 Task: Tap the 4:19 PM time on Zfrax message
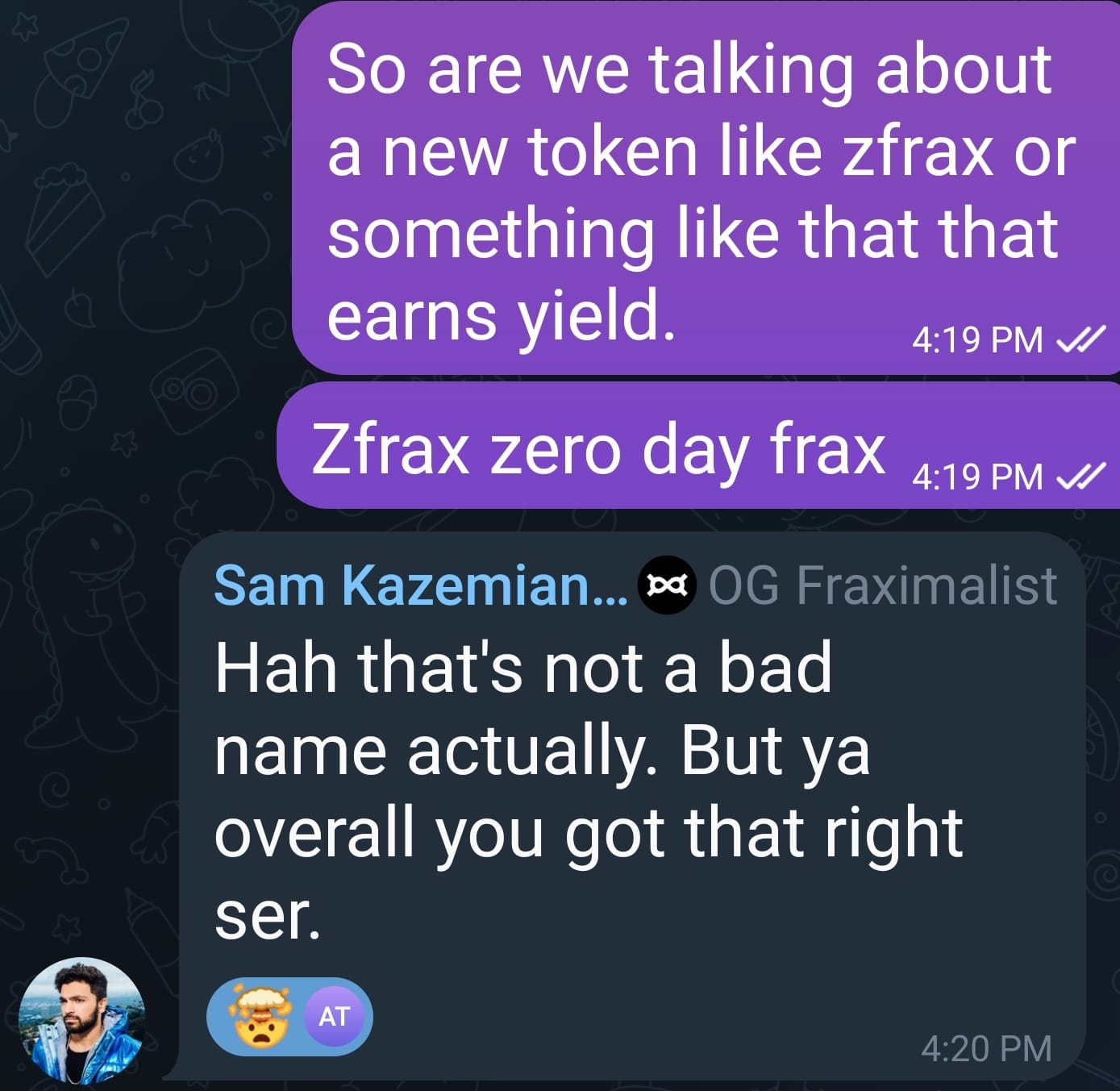[x=977, y=478]
